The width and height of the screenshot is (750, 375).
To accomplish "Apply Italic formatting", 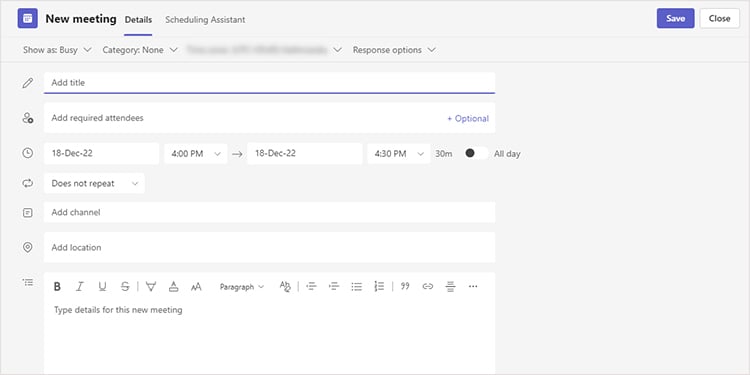I will click(79, 287).
